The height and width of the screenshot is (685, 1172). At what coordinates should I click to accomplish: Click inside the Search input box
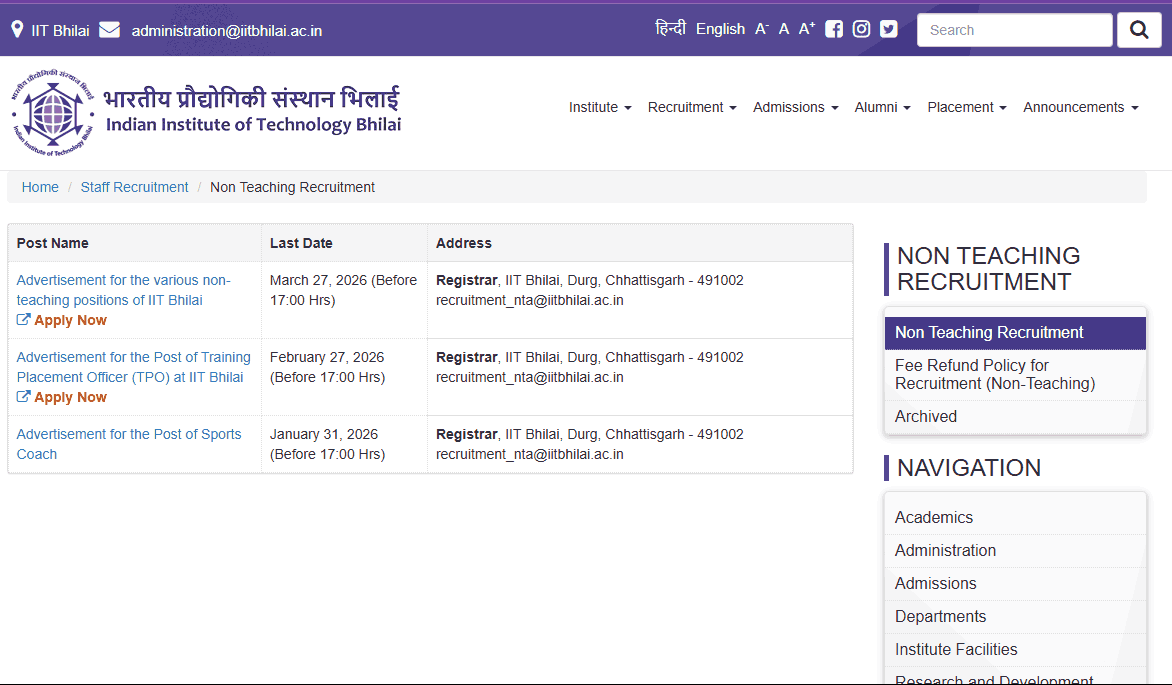(x=1014, y=29)
